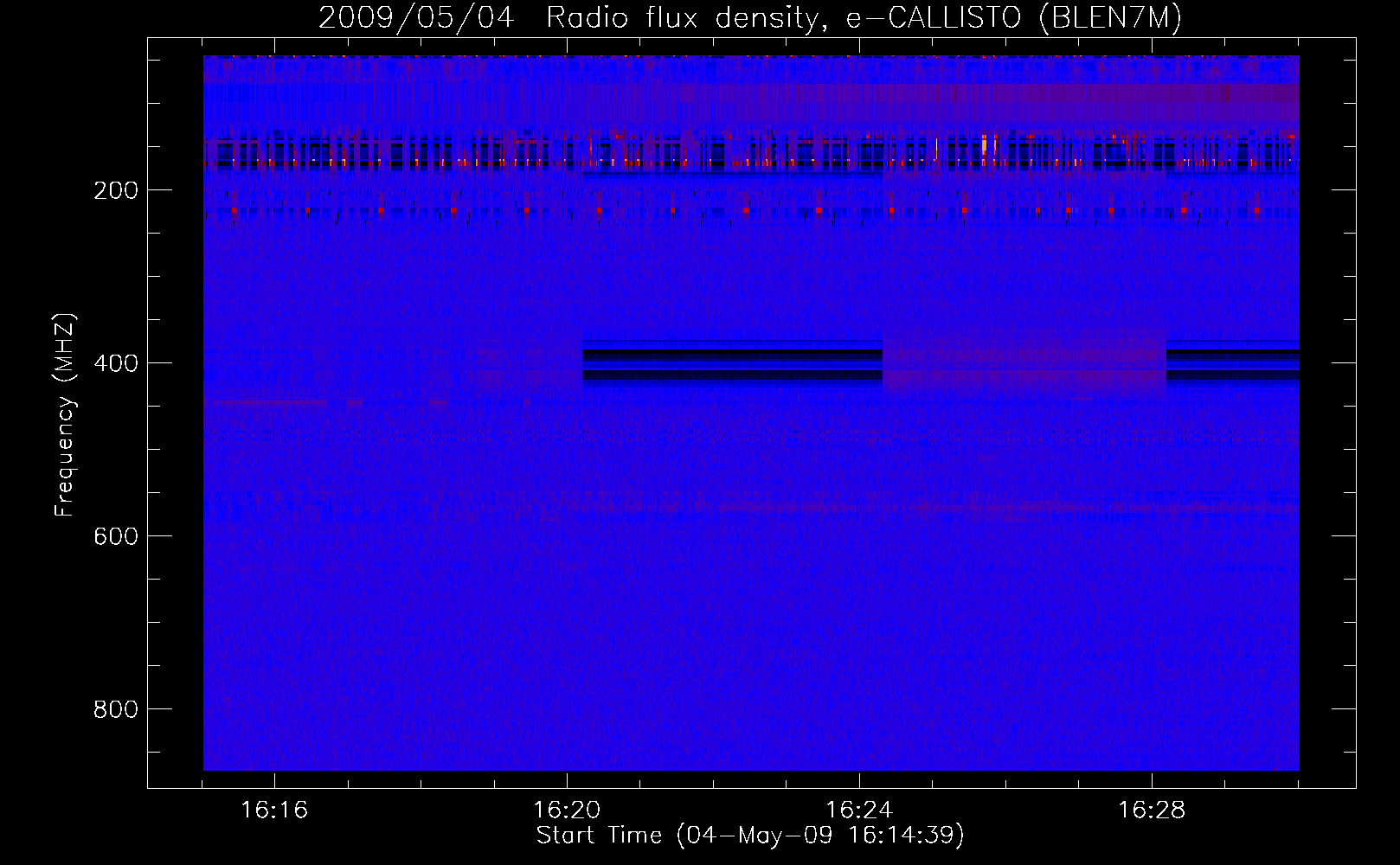The width and height of the screenshot is (1400, 865).
Task: Click the 'Frequency (MHZ)' axis label
Action: click(x=65, y=415)
